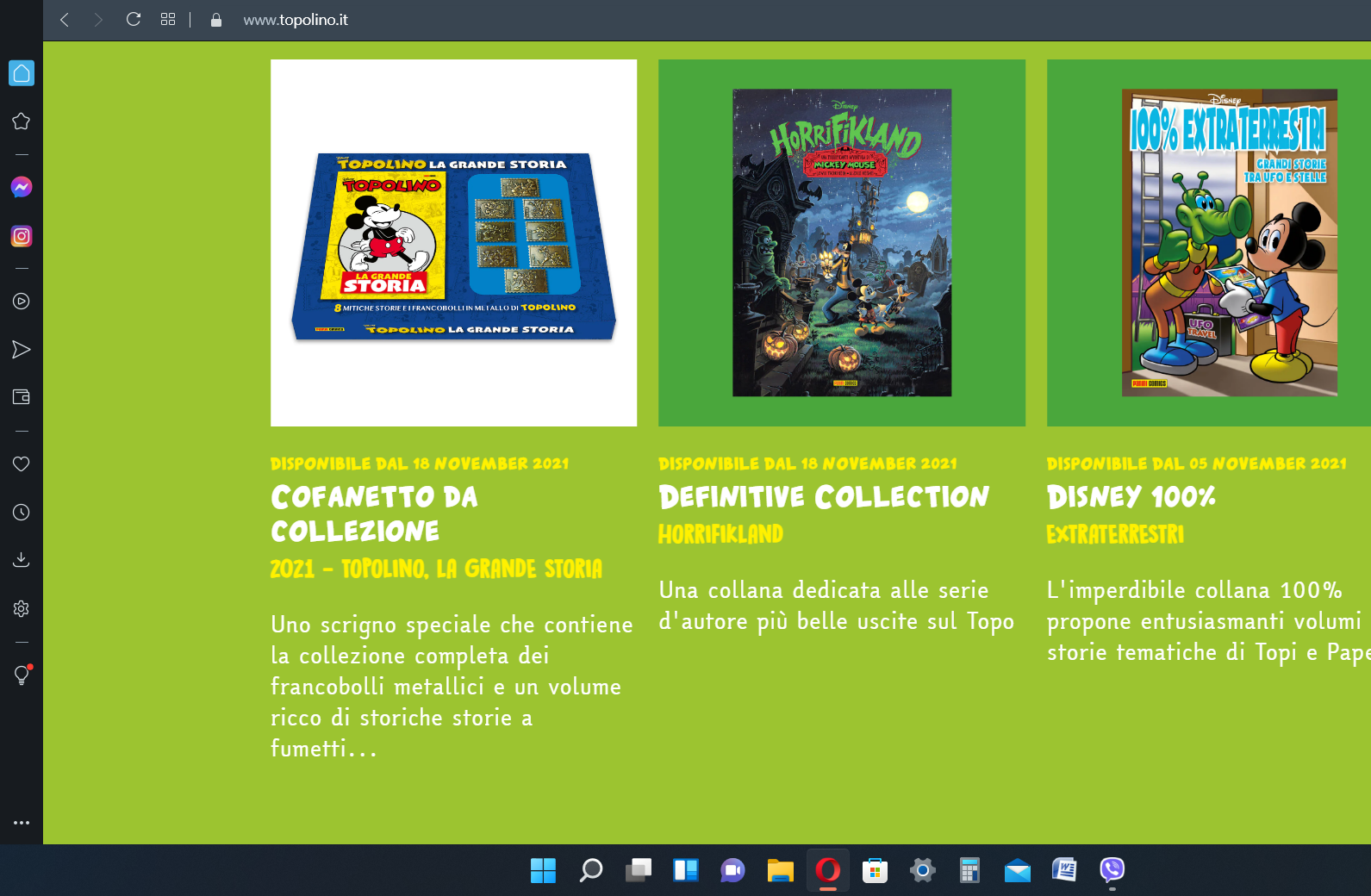The height and width of the screenshot is (896, 1371).
Task: Open the Windows Start menu
Action: tap(543, 870)
